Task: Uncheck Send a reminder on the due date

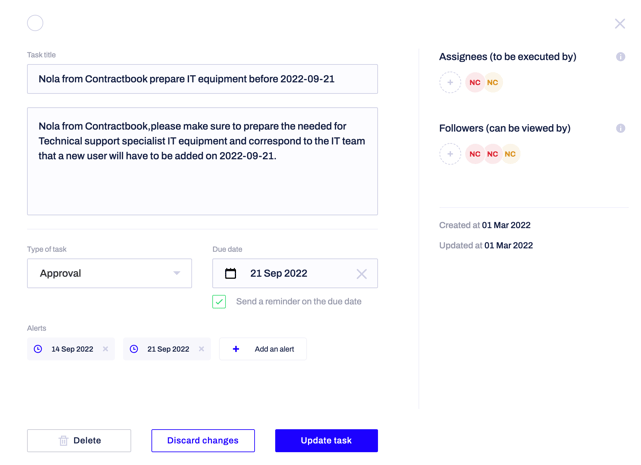Action: (x=219, y=302)
